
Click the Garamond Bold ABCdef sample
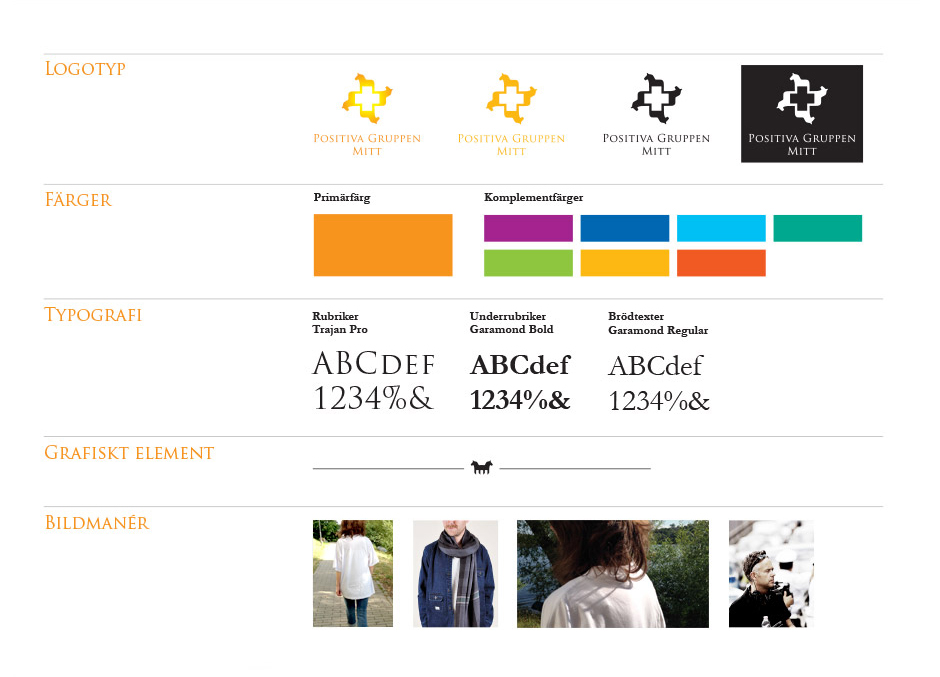point(520,365)
